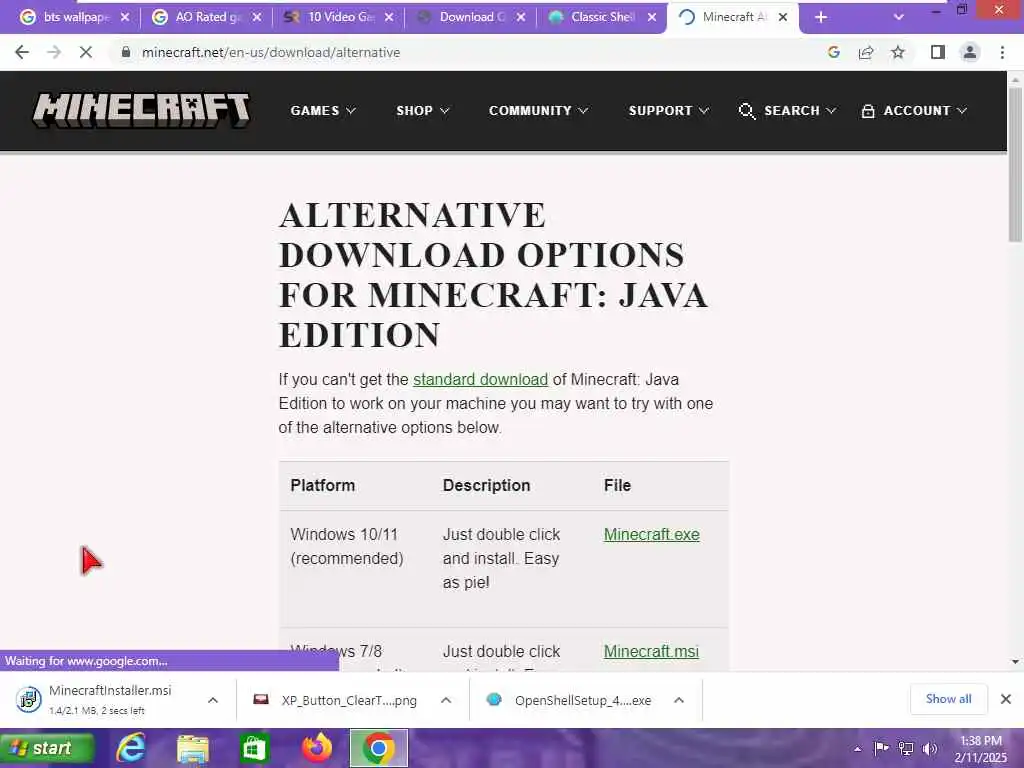Screen dimensions: 1024x768
Task: Click the Windows 10/11 (recommended) cell
Action: click(347, 546)
